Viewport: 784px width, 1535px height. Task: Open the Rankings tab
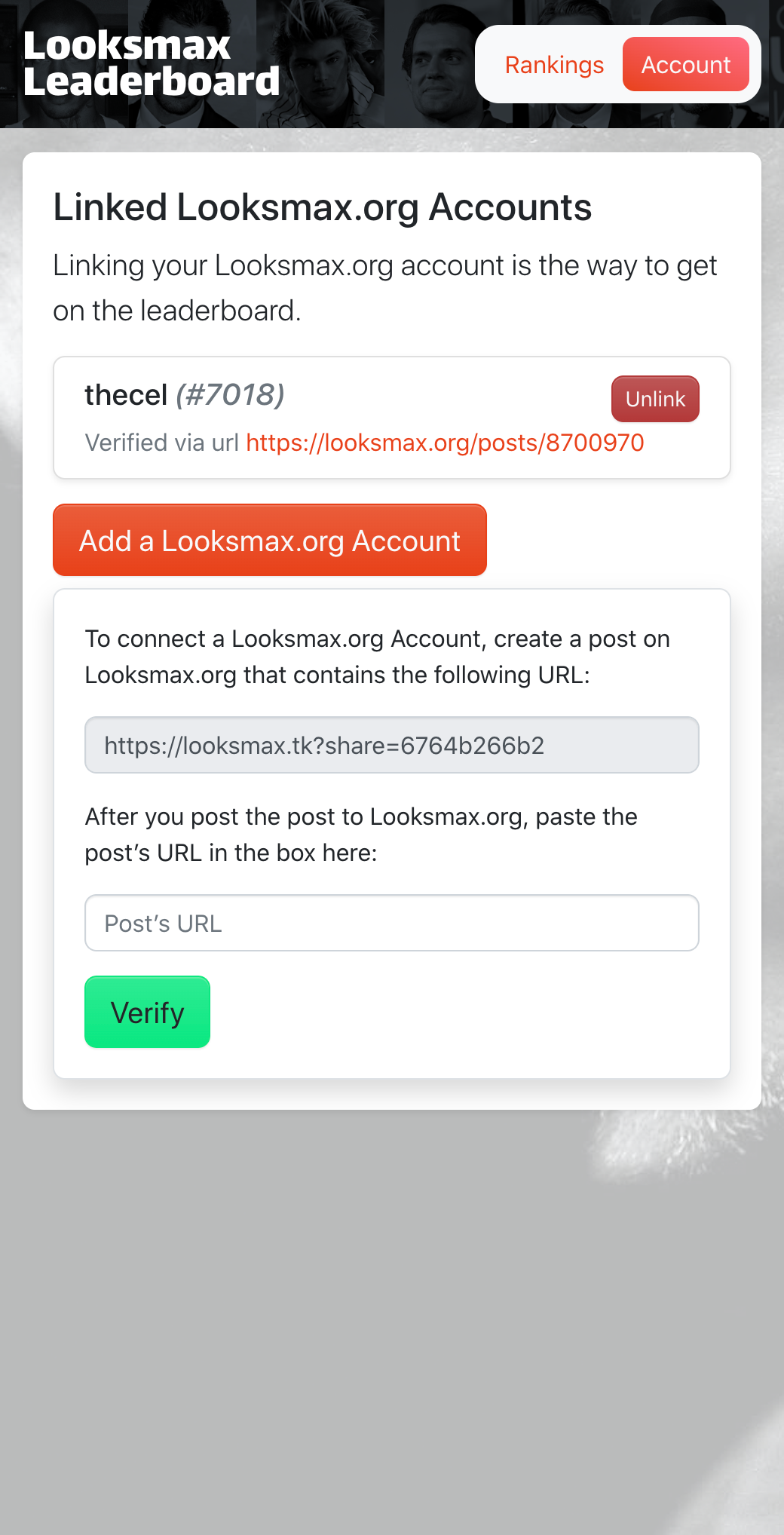554,65
